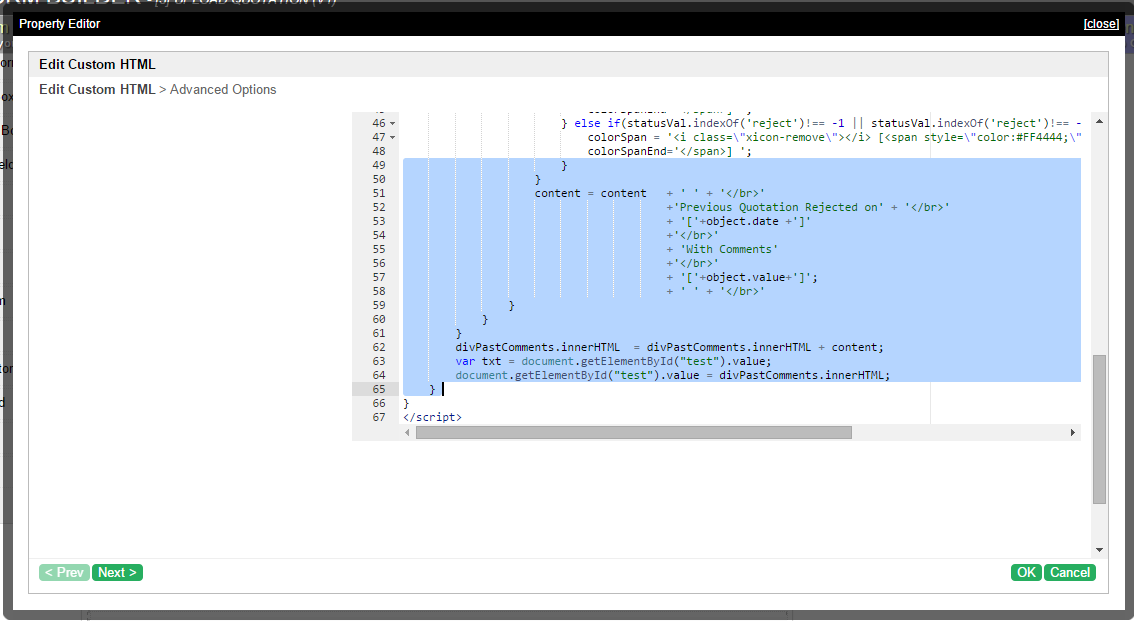Collapse the code fold at line 46
The height and width of the screenshot is (621, 1134).
coord(392,123)
